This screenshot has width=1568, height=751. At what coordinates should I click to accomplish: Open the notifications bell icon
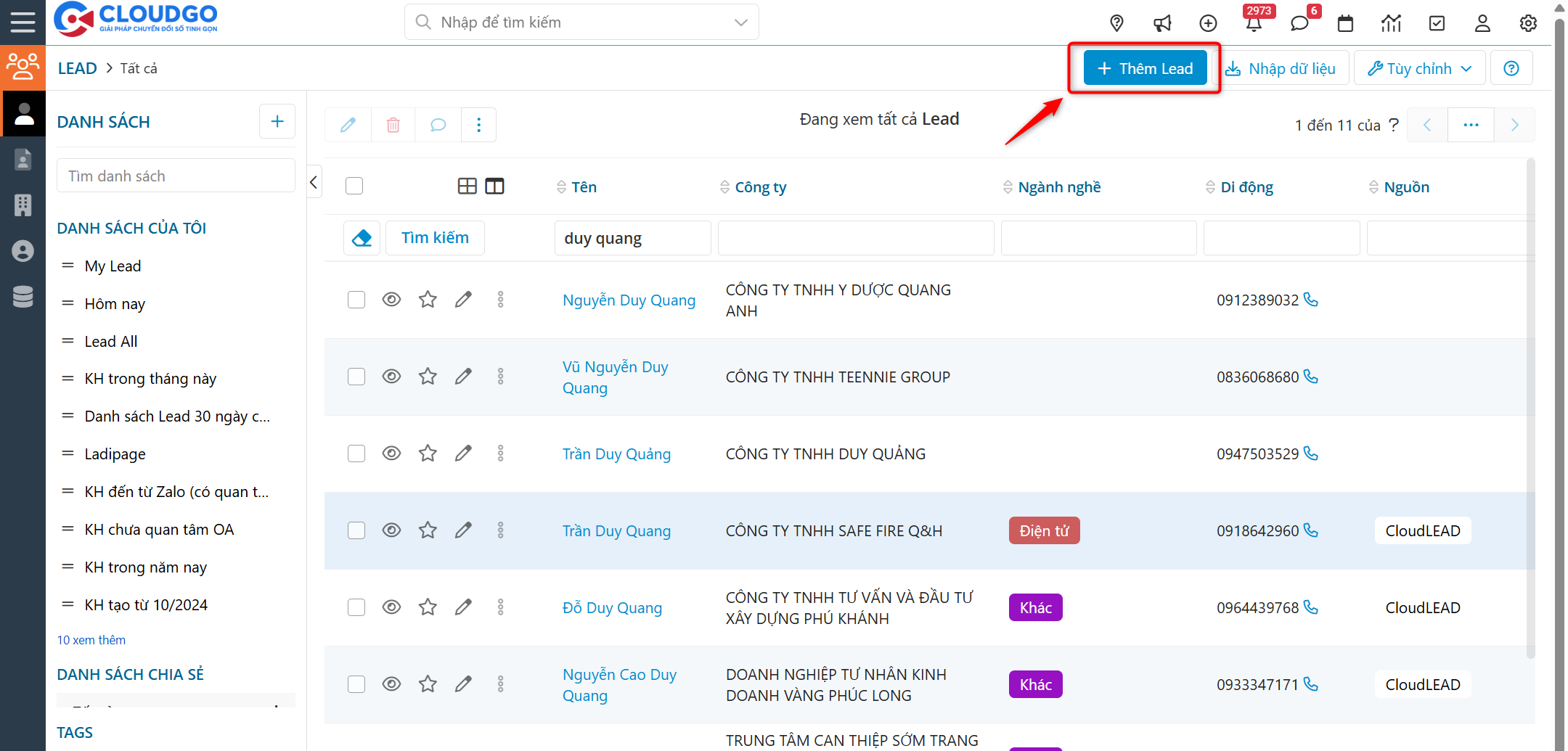[x=1254, y=23]
